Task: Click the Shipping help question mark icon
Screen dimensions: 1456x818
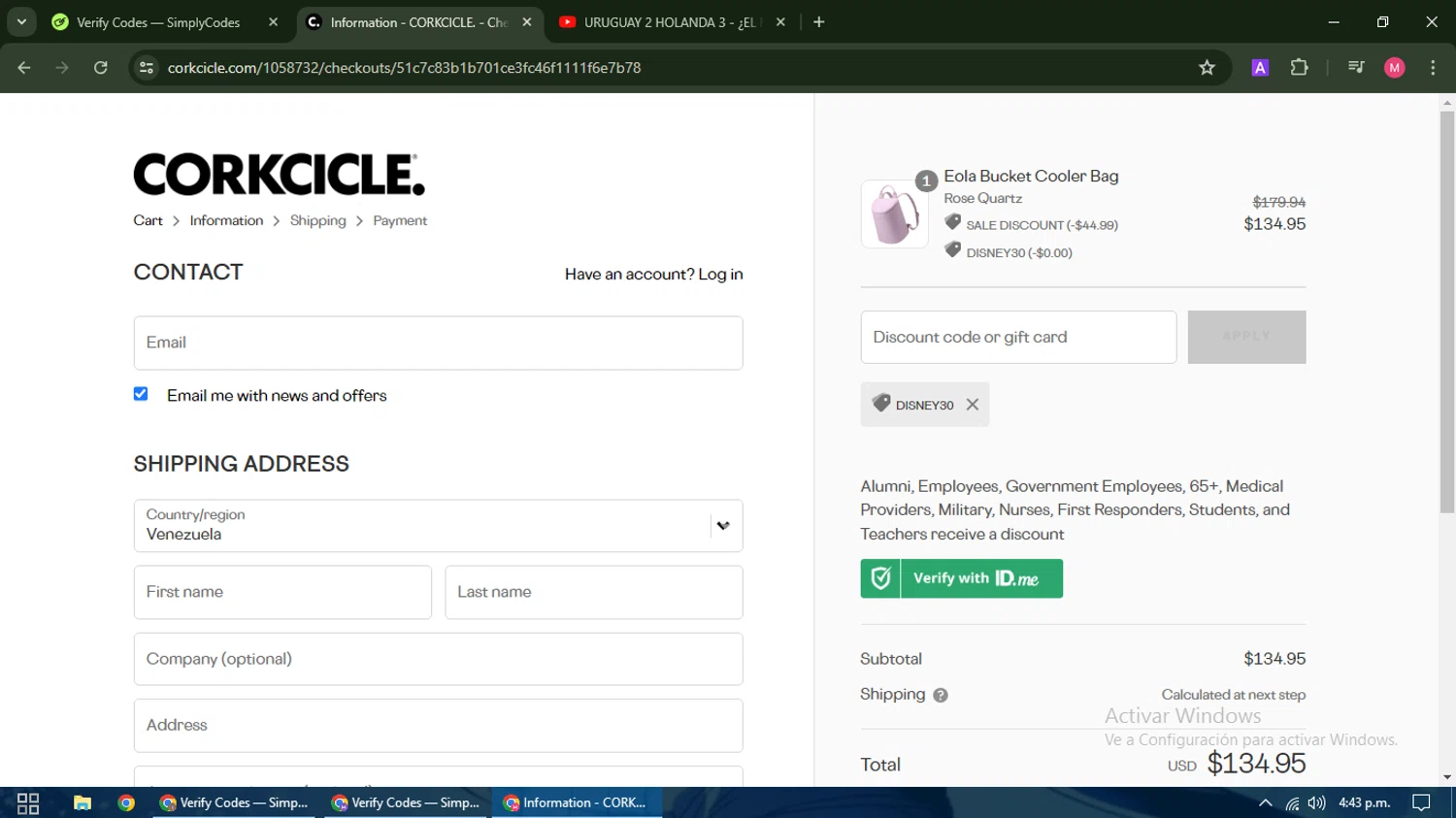Action: click(941, 695)
